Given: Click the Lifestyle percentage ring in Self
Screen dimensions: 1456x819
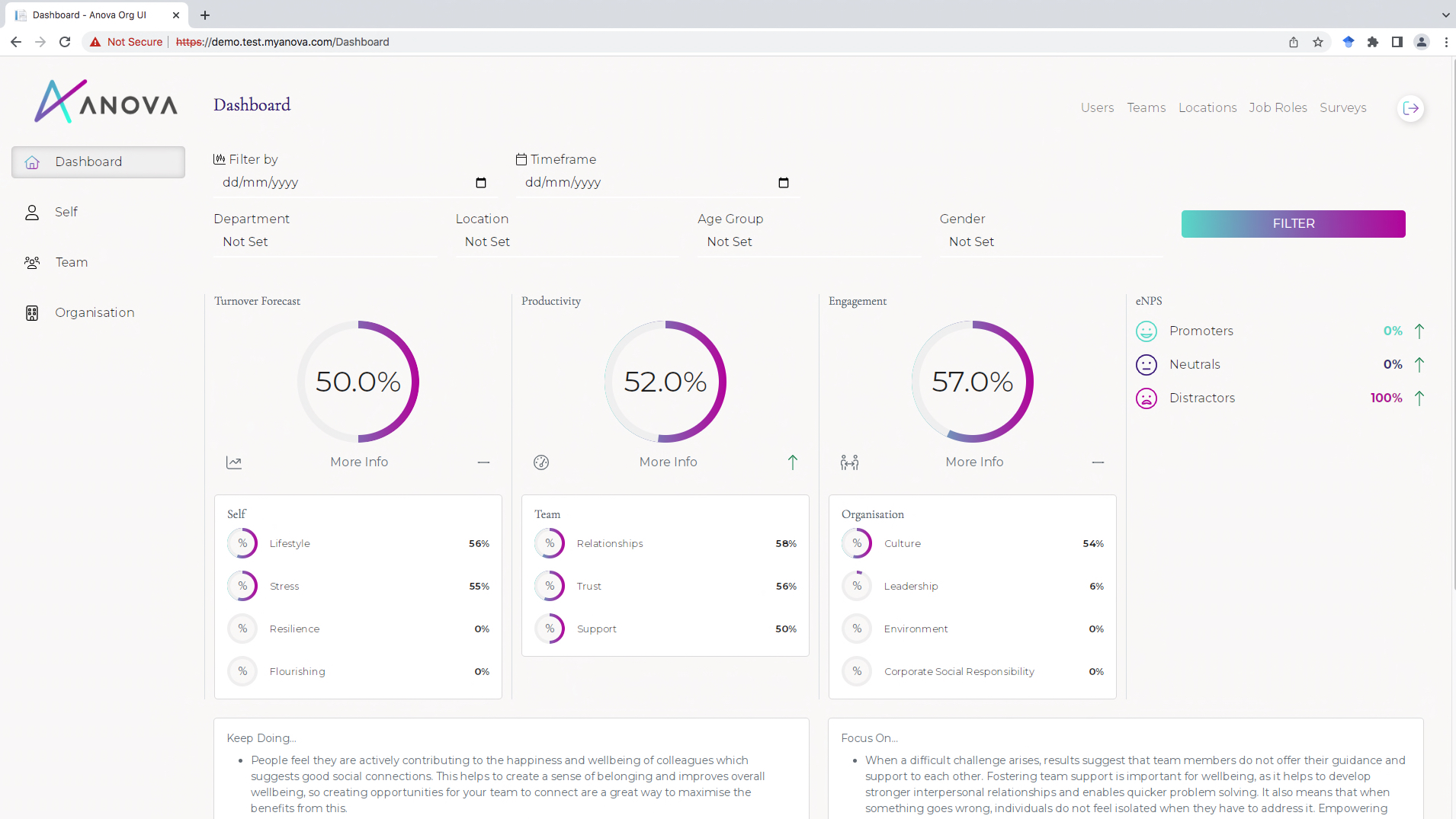Looking at the screenshot, I should [x=242, y=544].
